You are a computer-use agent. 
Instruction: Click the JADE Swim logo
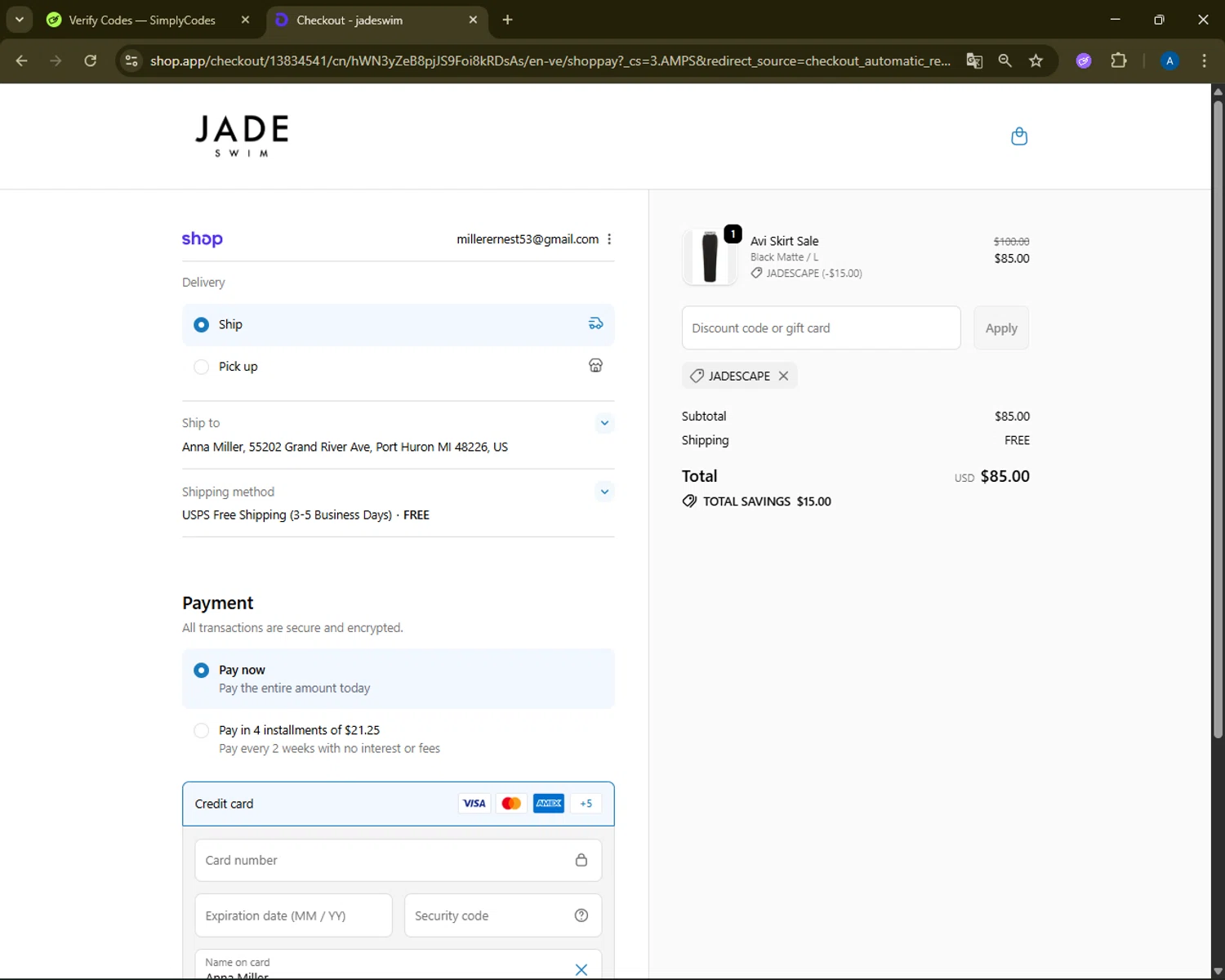coord(242,136)
